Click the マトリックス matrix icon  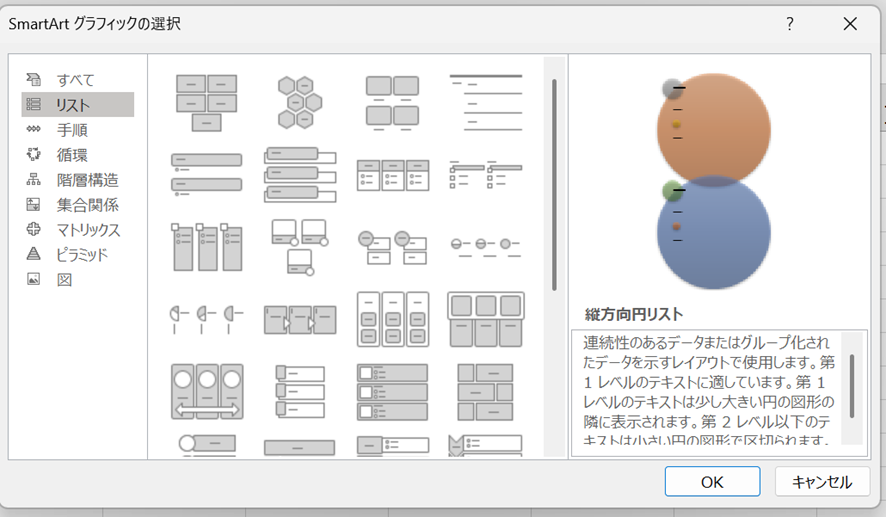(x=34, y=230)
